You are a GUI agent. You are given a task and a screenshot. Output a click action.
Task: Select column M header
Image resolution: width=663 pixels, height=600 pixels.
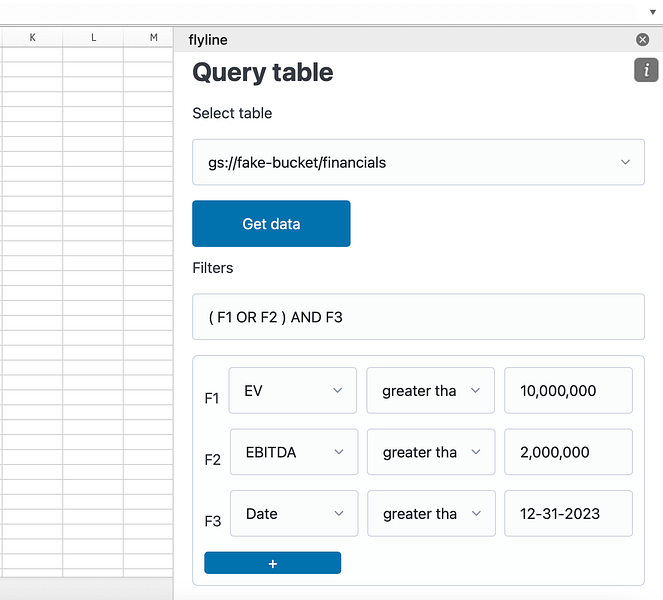pyautogui.click(x=153, y=38)
